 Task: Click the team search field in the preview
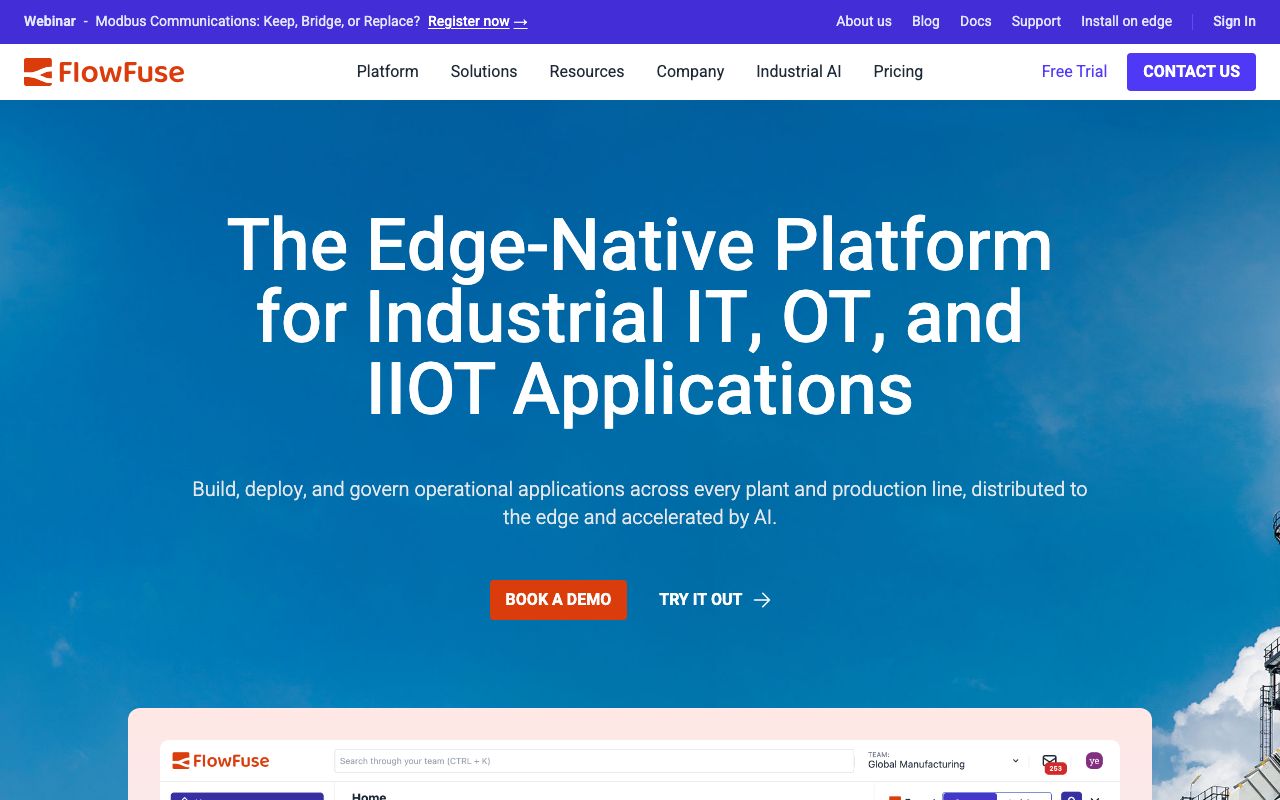click(594, 761)
